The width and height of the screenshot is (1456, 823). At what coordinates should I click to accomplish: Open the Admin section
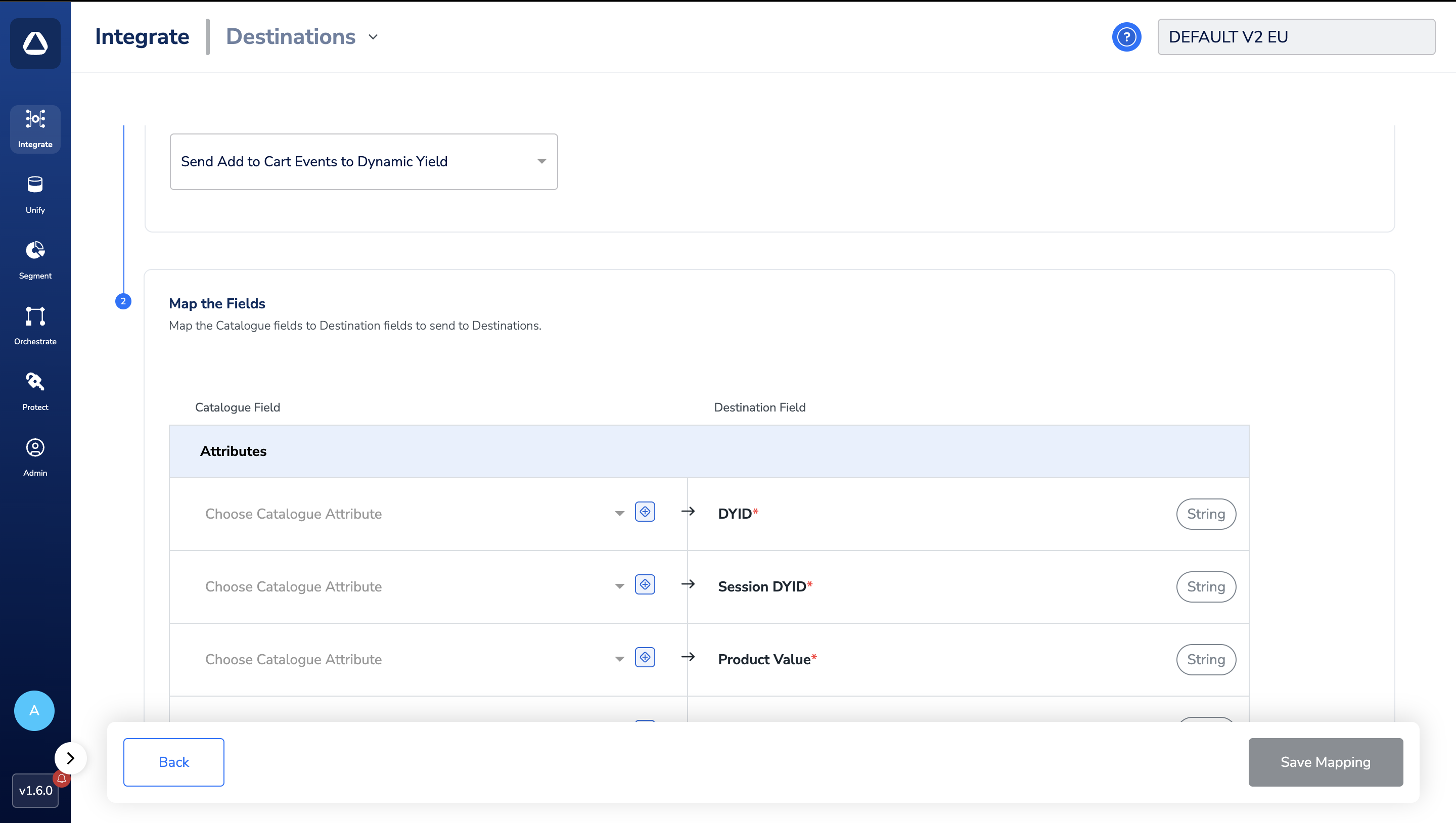point(35,456)
